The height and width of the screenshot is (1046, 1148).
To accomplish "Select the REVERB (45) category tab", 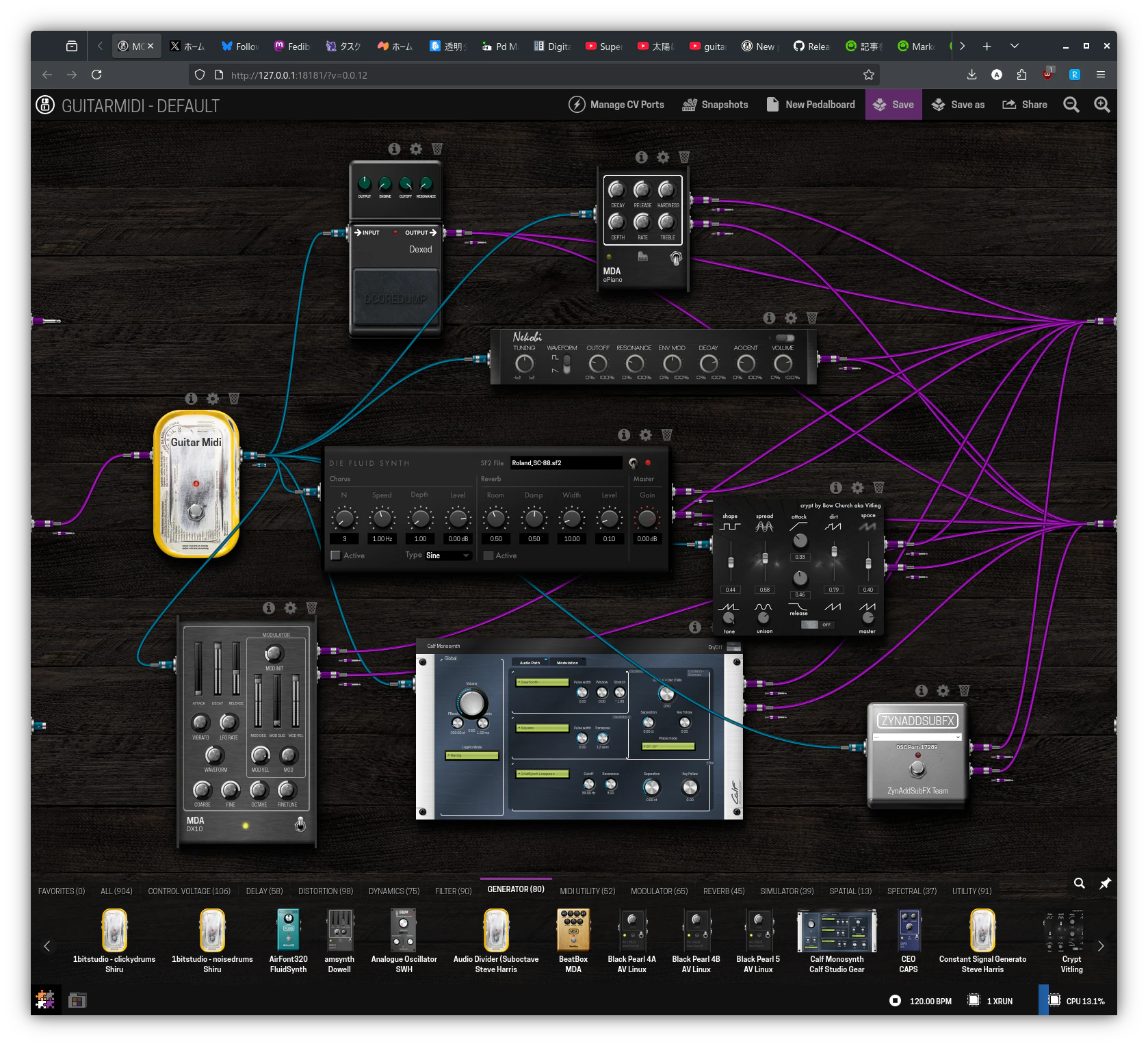I will point(724,891).
